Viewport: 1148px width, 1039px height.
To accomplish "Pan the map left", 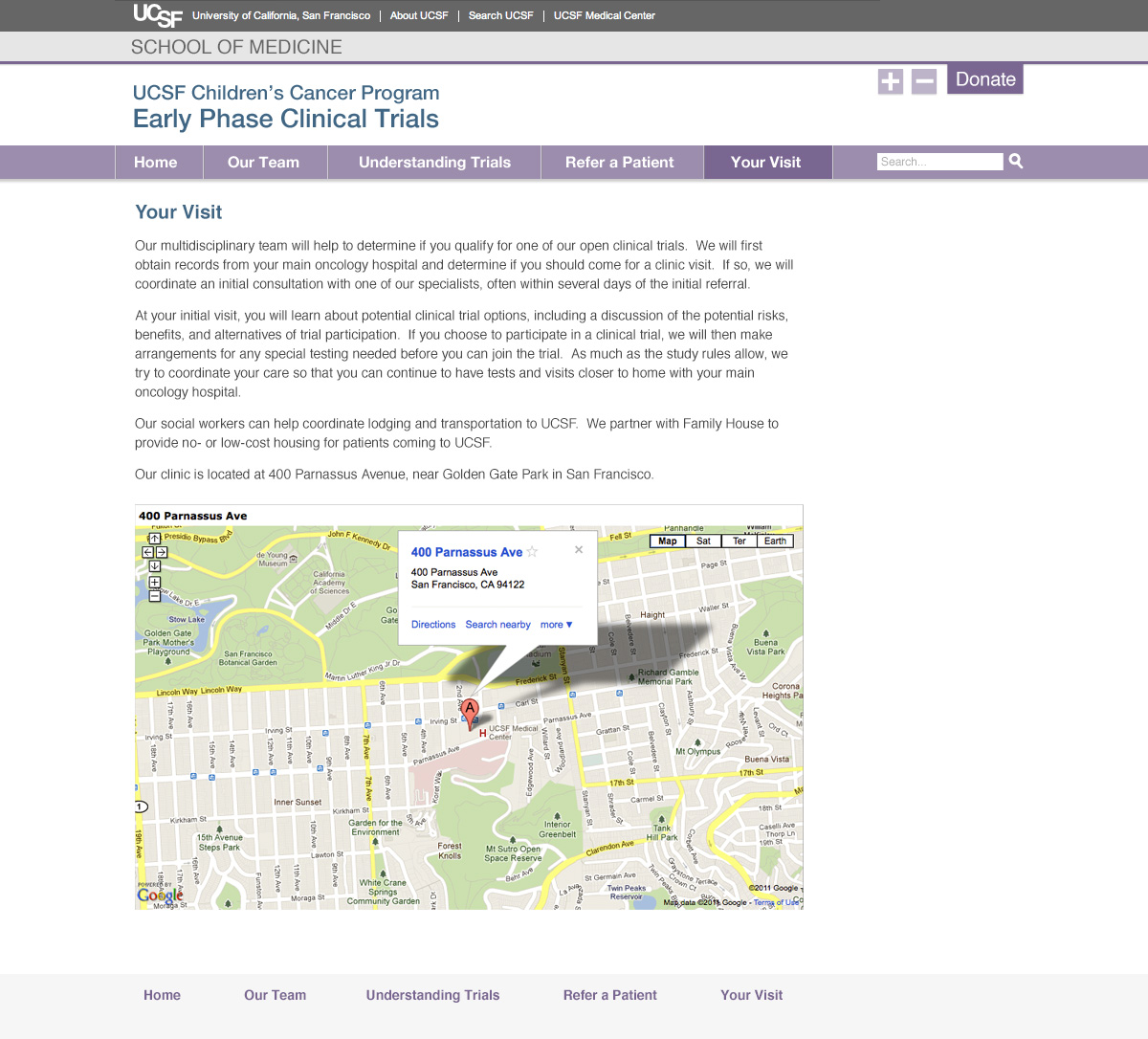I will pyautogui.click(x=148, y=552).
